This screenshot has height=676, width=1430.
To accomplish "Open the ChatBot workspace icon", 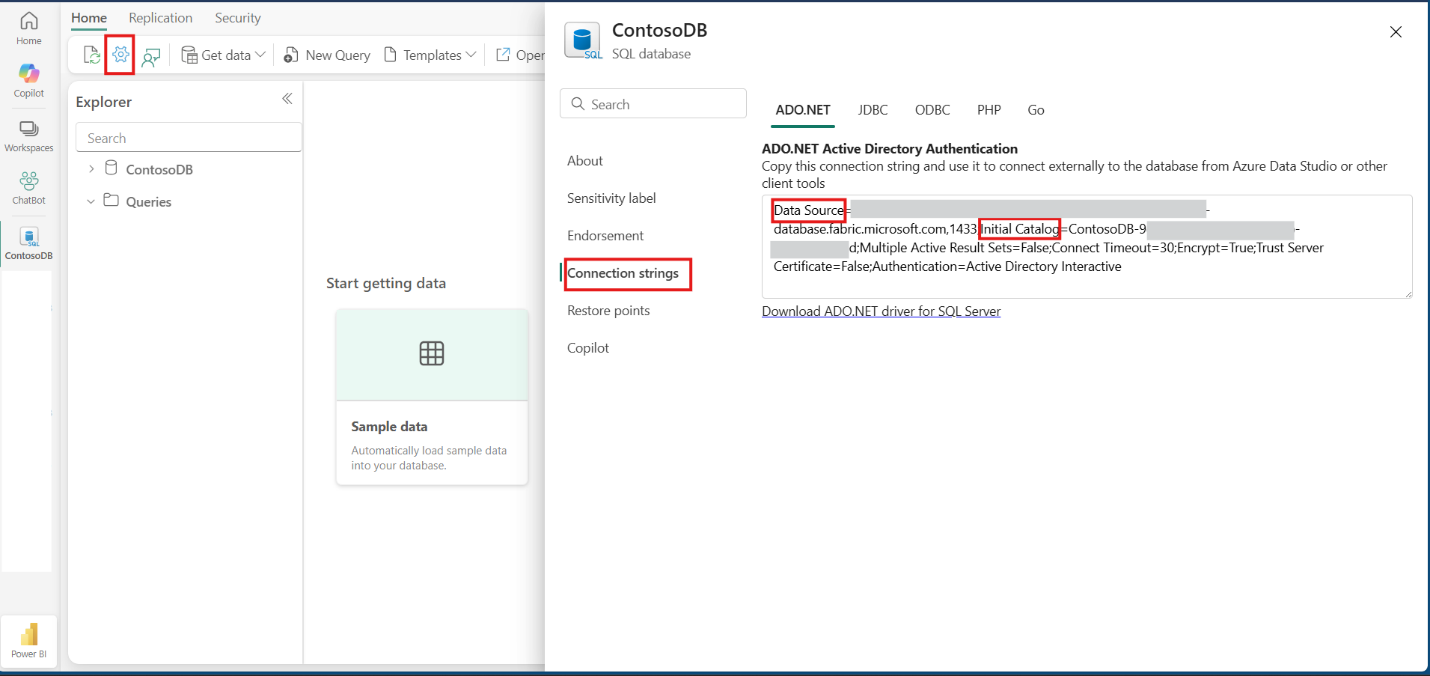I will coord(29,188).
